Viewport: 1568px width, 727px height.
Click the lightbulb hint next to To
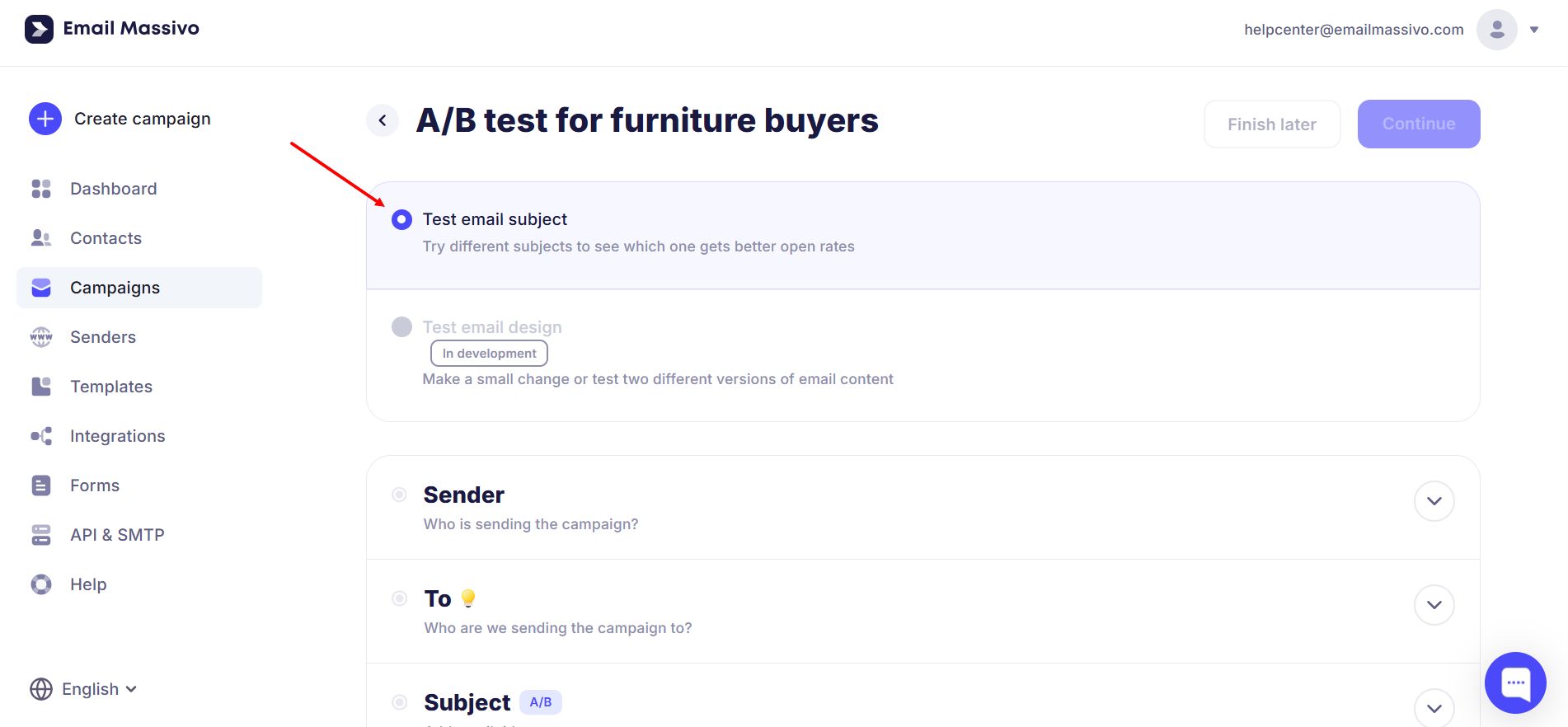pos(468,598)
